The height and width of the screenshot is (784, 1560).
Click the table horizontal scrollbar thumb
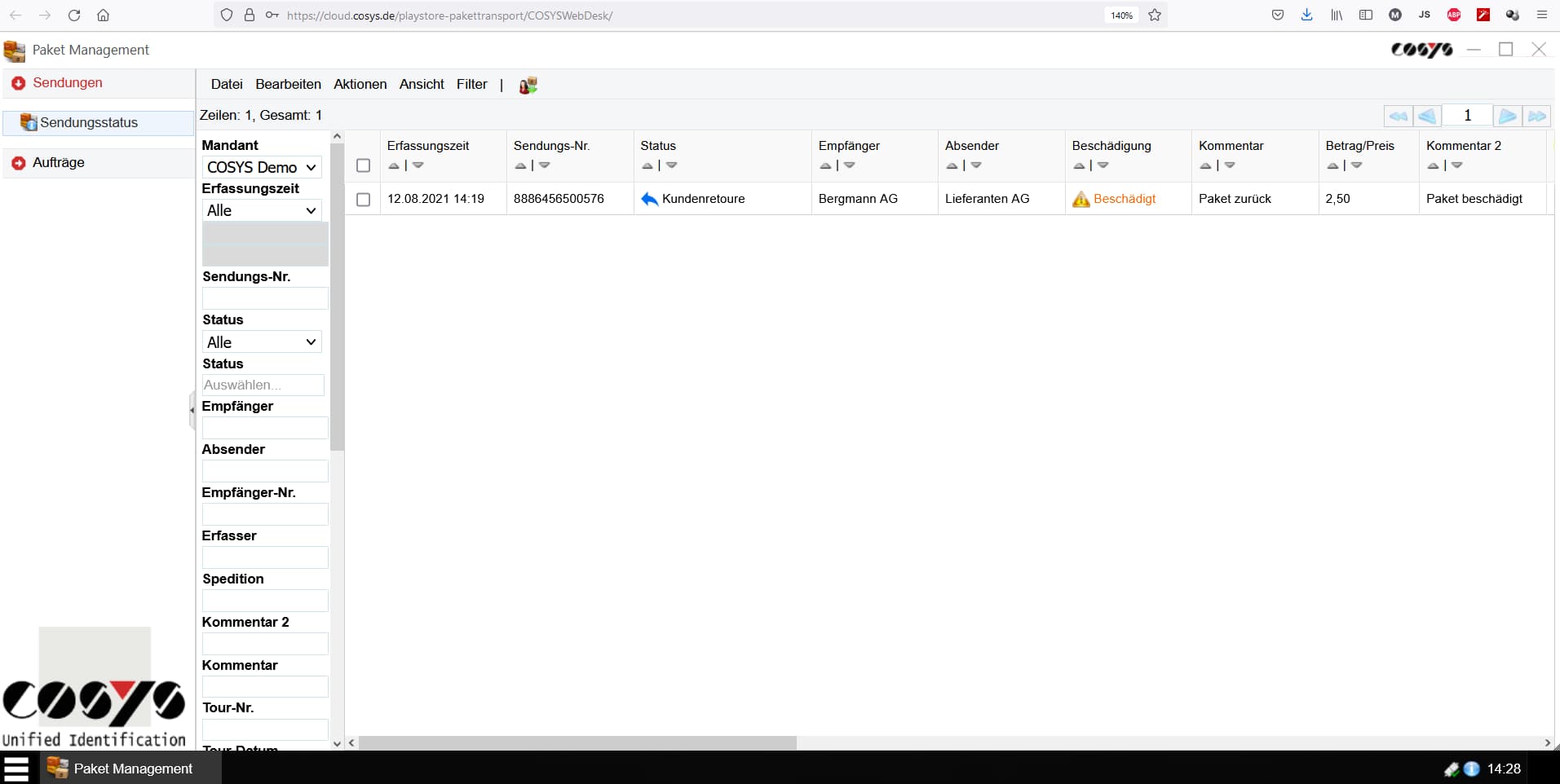[577, 742]
